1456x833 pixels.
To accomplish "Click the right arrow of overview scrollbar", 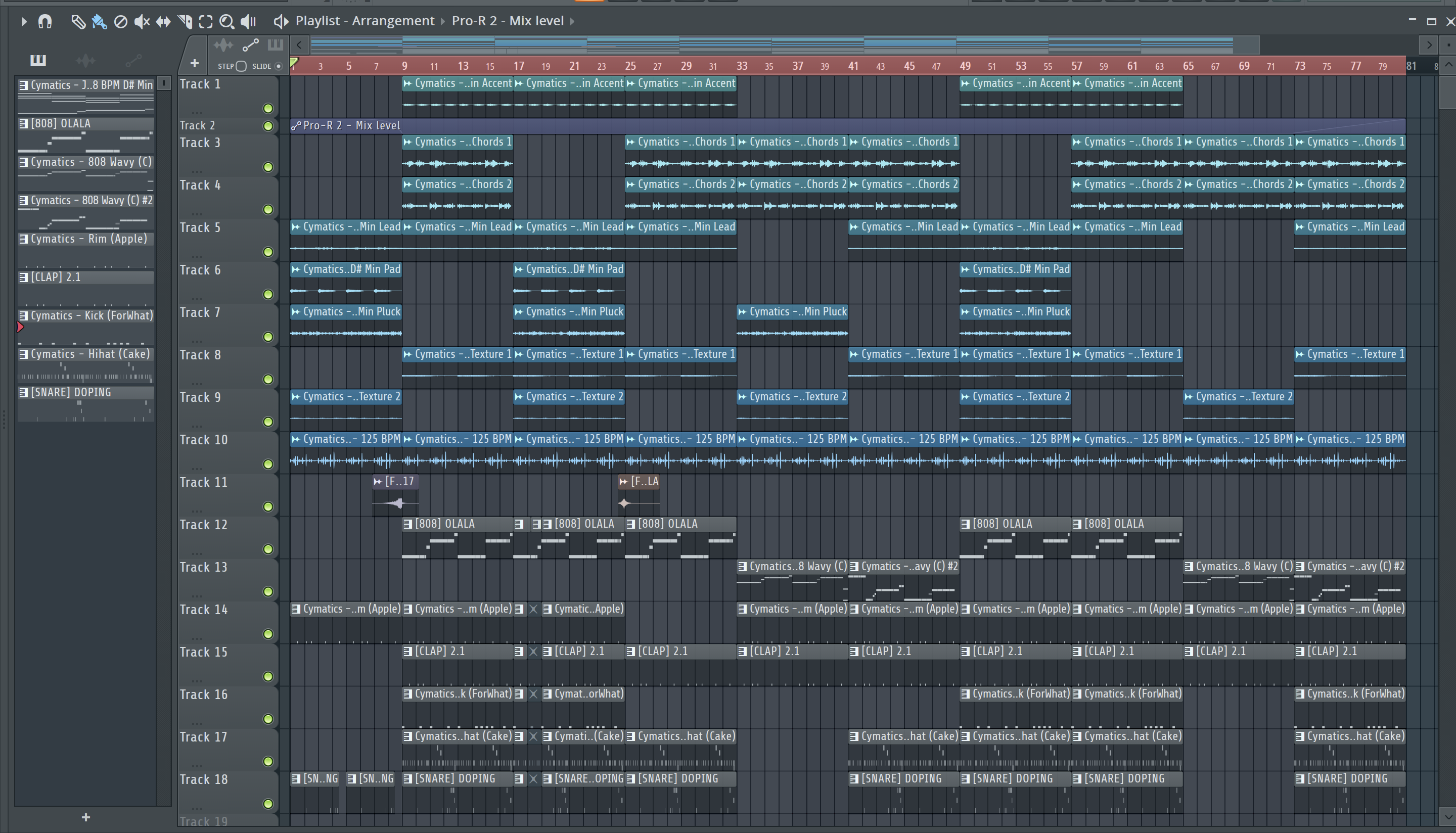I will pos(1429,44).
